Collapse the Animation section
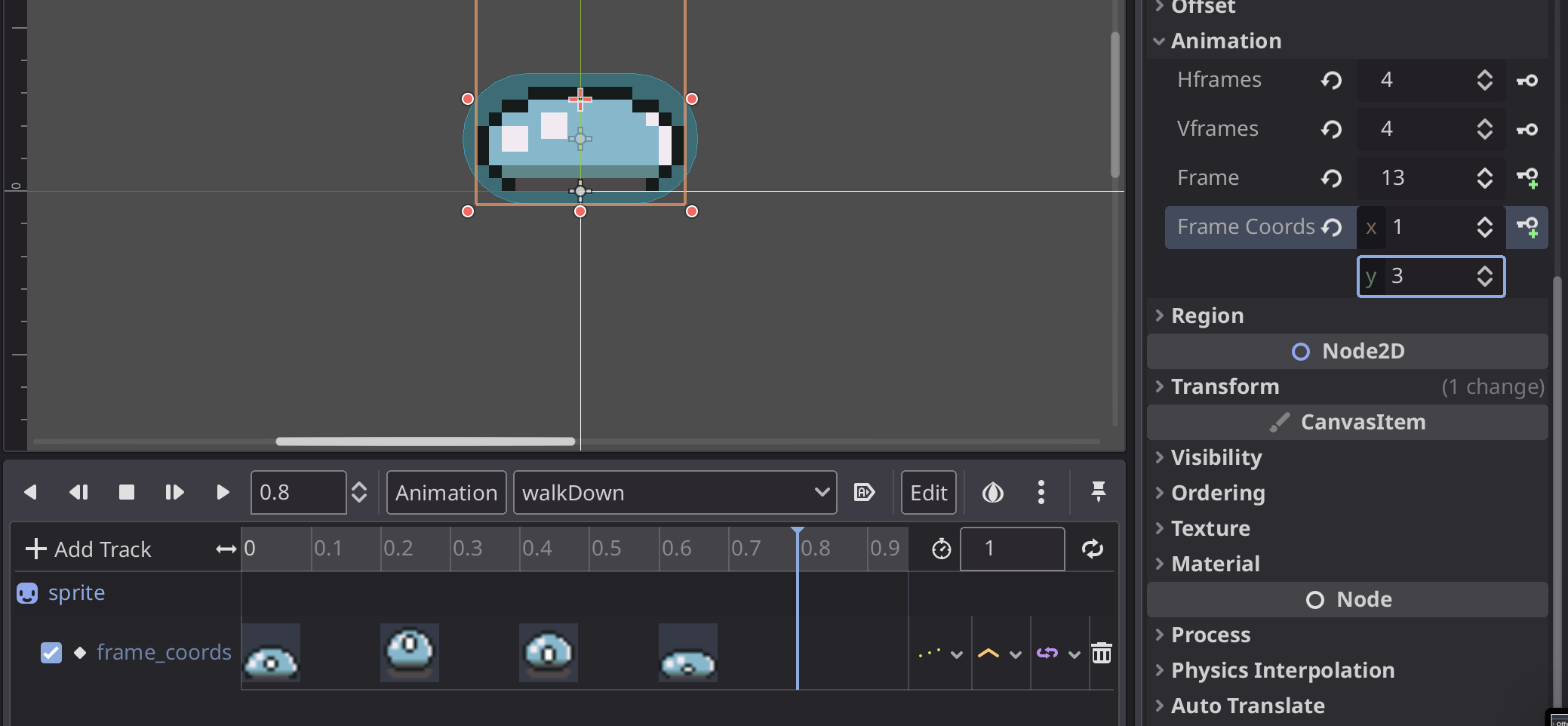Viewport: 1568px width, 726px height. (1225, 41)
